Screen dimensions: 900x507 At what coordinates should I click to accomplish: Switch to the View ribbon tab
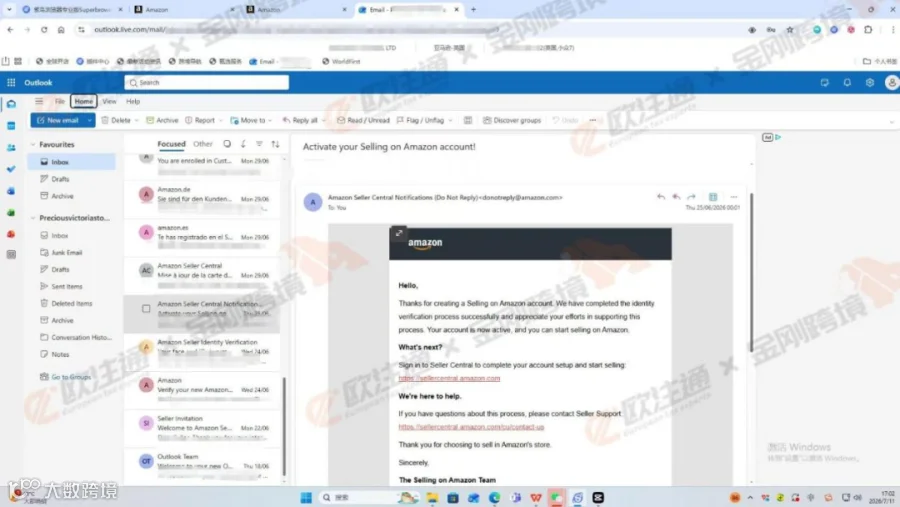pos(109,102)
